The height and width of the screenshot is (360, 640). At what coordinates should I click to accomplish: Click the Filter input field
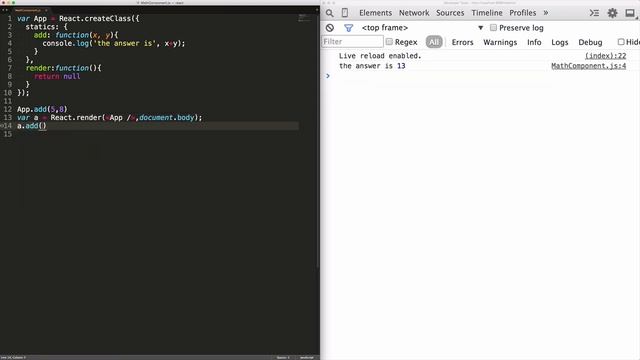pyautogui.click(x=352, y=42)
